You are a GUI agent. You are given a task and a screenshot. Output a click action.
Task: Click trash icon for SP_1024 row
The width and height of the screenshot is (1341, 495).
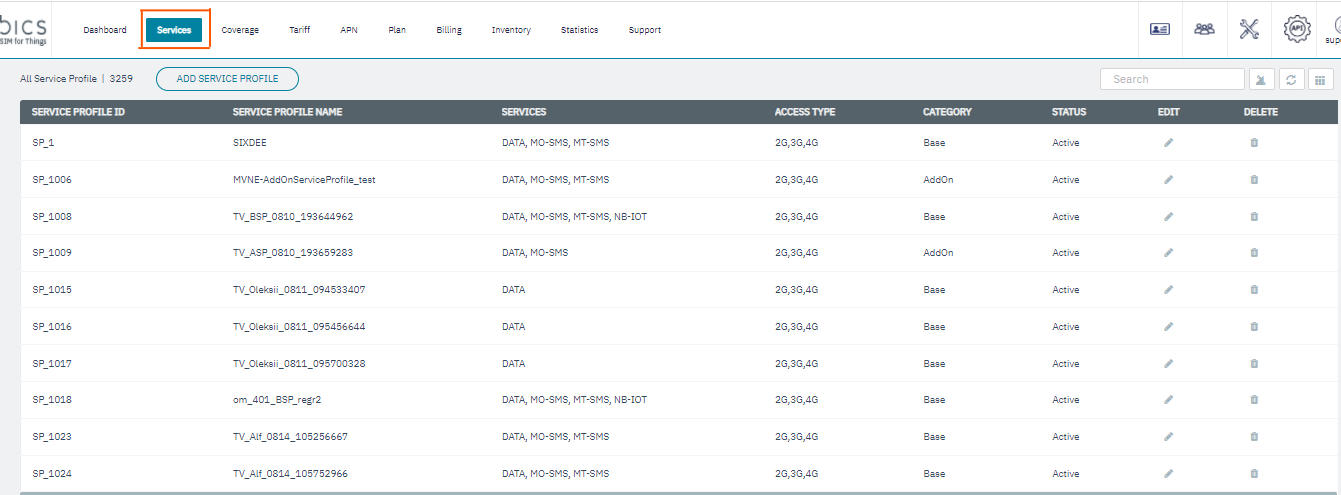1254,473
